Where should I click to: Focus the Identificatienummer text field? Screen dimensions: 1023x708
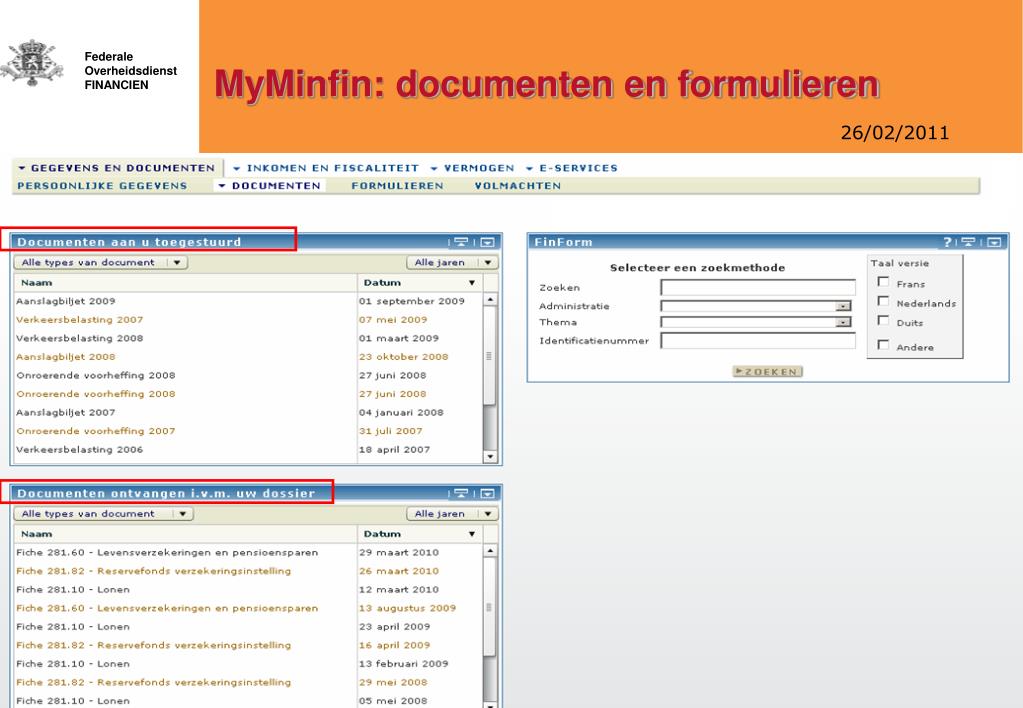[758, 341]
